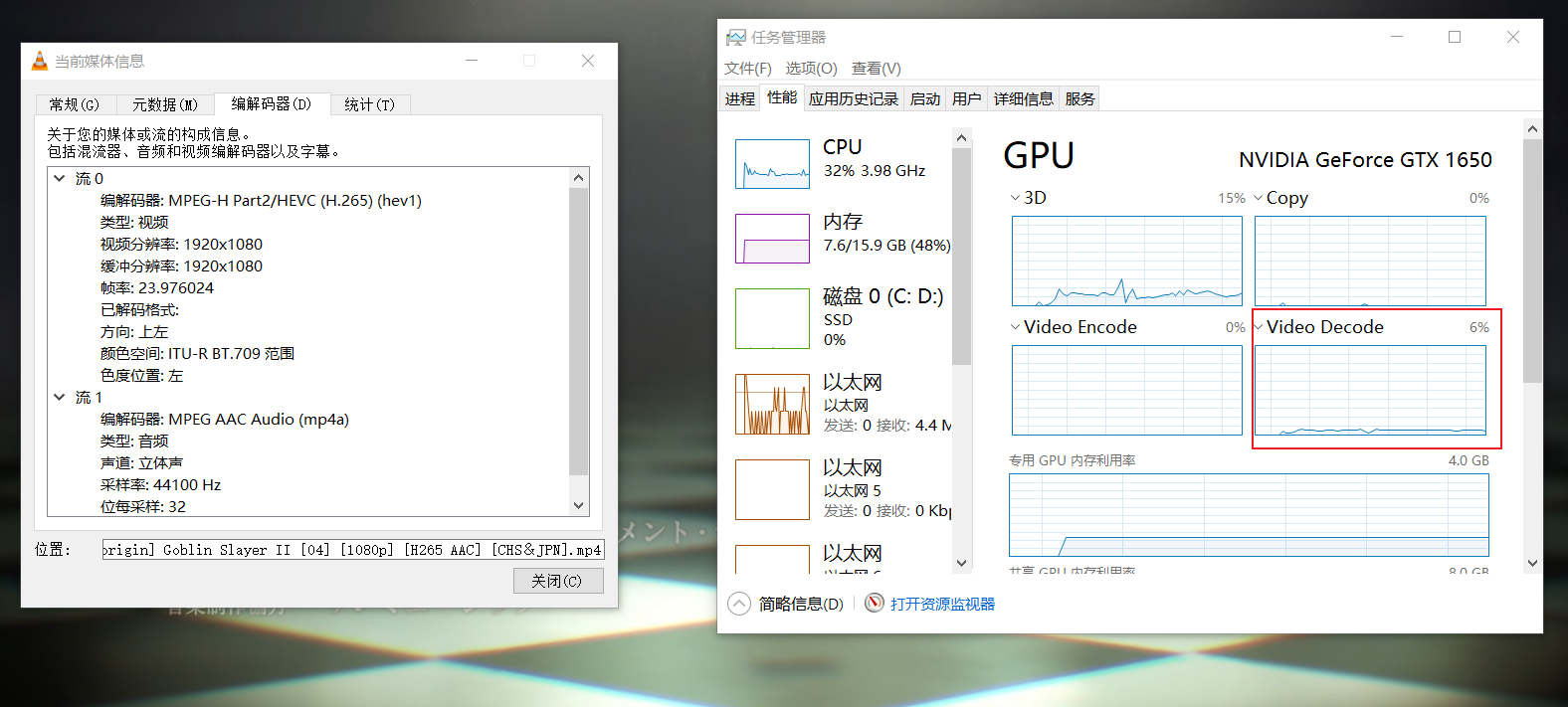Select the 磁盘 0 (C: D:) disk thumbnail
The image size is (1568, 707).
click(772, 318)
